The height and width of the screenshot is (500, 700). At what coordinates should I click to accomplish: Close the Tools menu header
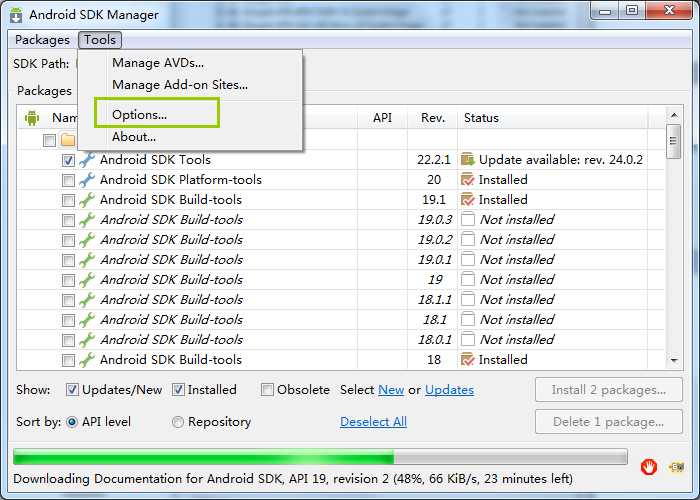click(100, 40)
